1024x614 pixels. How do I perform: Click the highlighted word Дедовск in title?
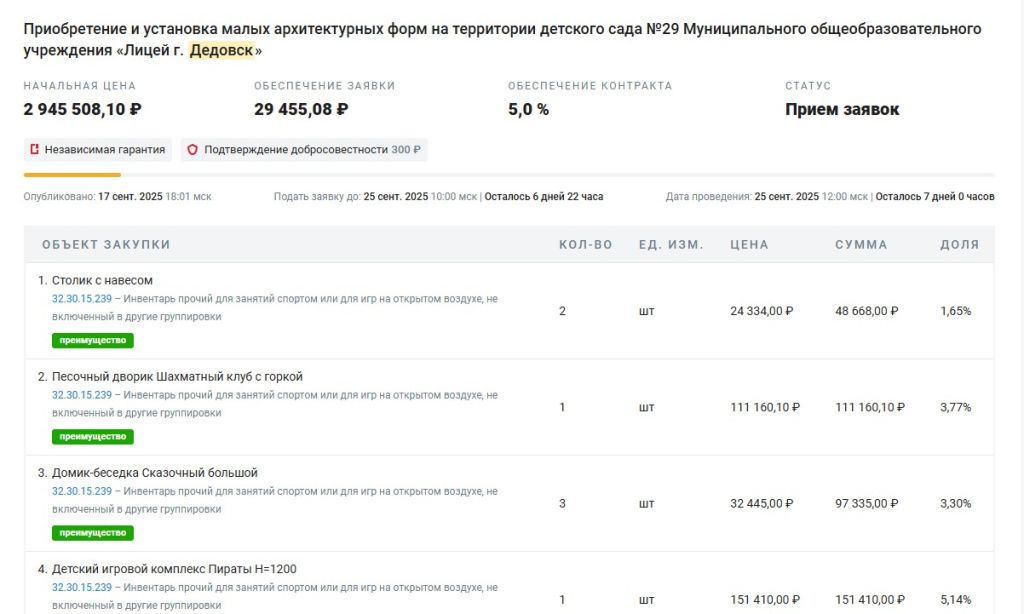[221, 51]
